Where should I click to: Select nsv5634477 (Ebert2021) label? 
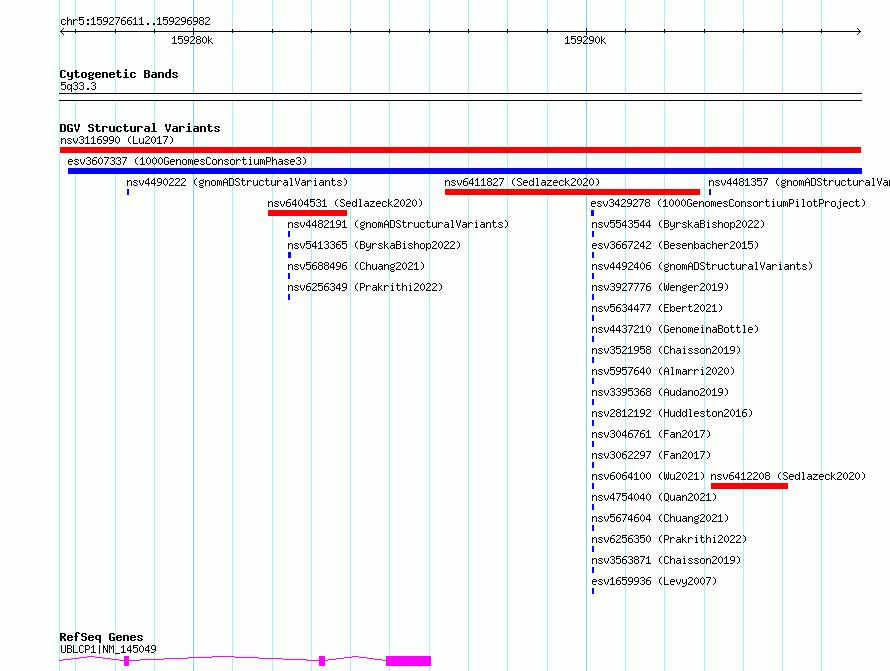click(x=657, y=308)
